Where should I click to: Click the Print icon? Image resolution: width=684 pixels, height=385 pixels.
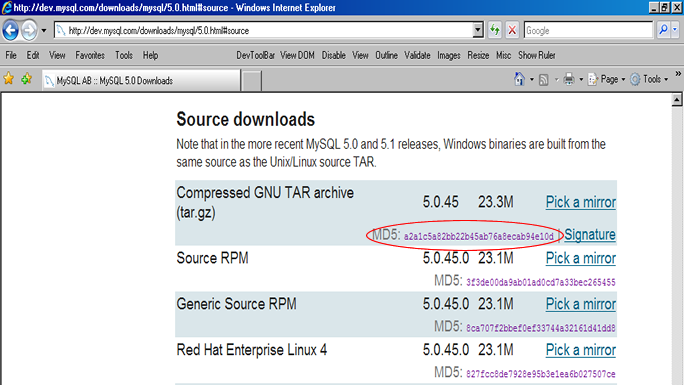[569, 79]
